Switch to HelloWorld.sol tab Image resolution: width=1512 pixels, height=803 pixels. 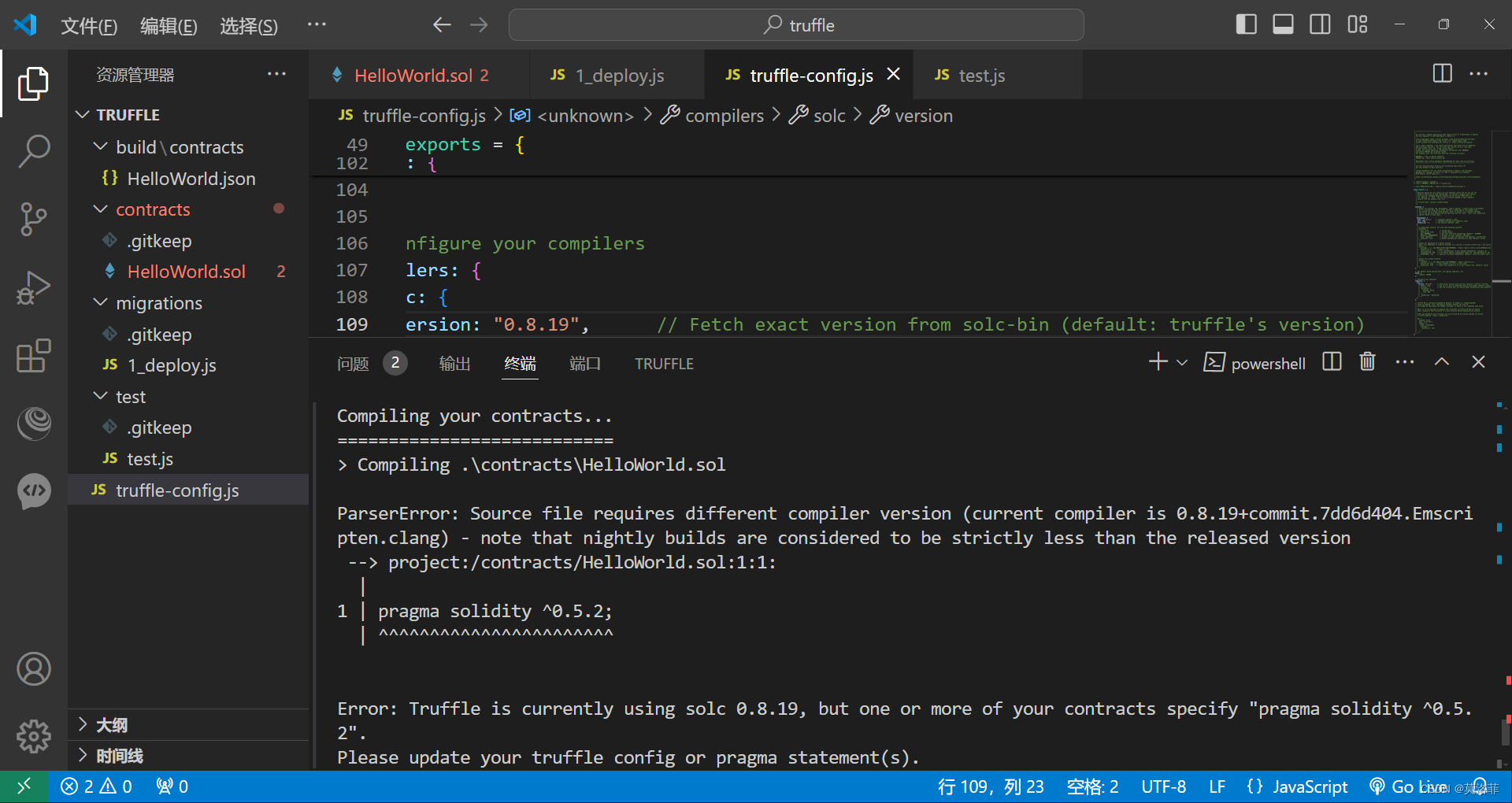420,76
